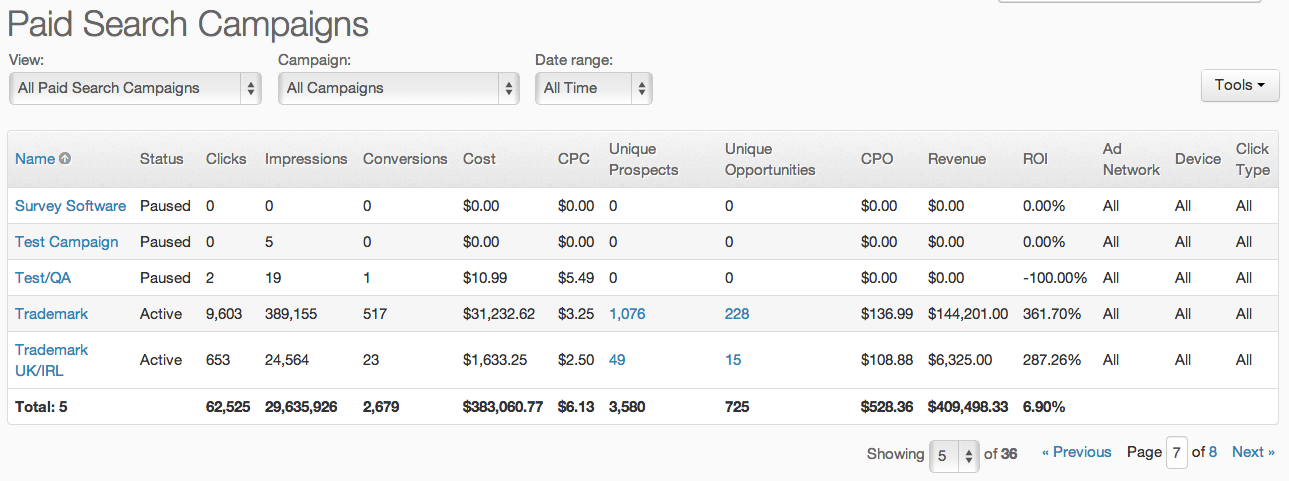The width and height of the screenshot is (1289, 481).
Task: Jump to last page 8 link
Action: point(1213,452)
